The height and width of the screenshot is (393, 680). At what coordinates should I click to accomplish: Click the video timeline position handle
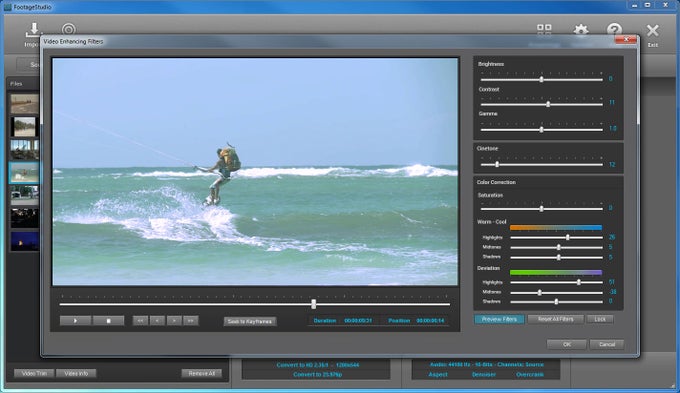point(314,304)
